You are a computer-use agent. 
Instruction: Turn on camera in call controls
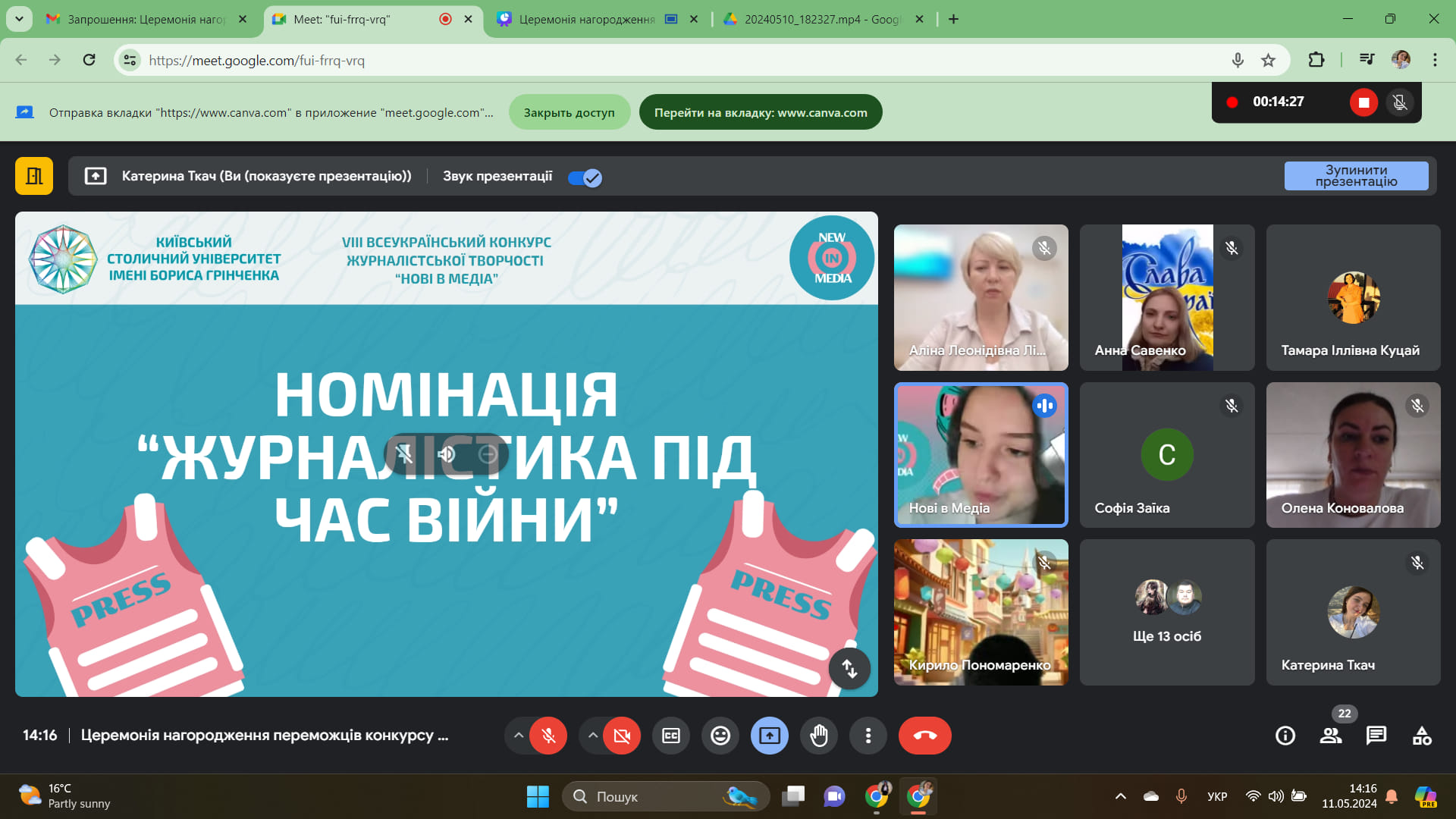pos(622,736)
